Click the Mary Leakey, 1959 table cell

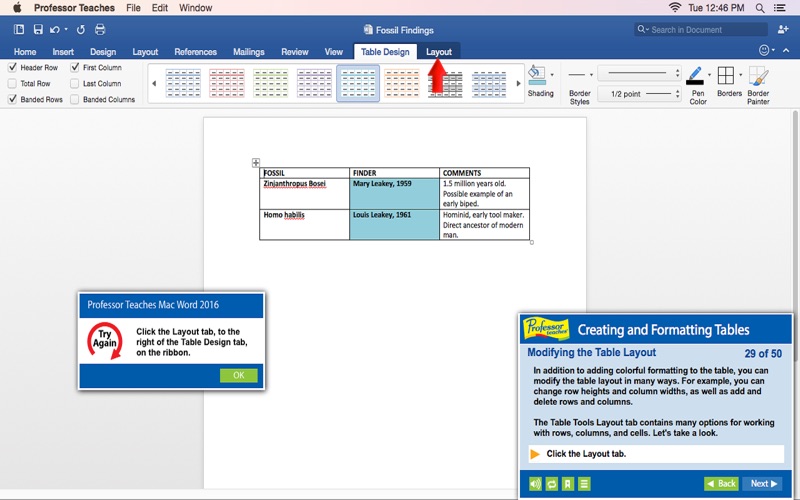tap(394, 193)
